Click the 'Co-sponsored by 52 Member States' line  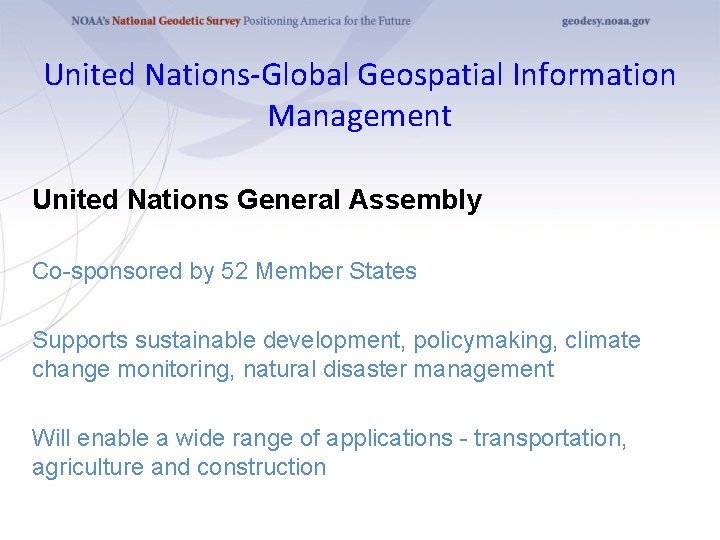(224, 271)
